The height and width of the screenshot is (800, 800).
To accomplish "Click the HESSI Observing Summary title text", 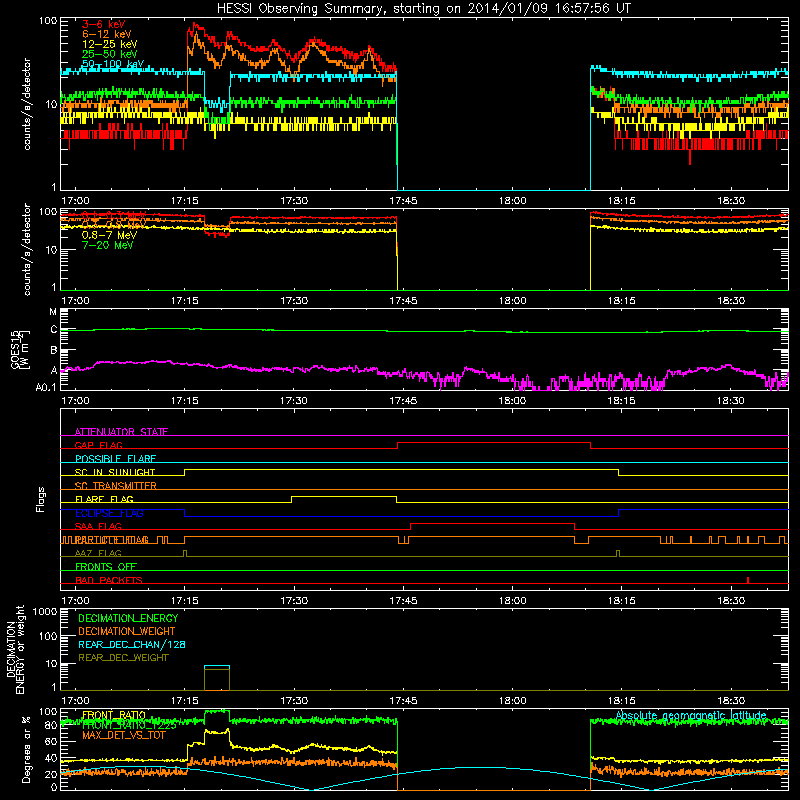I will click(423, 9).
